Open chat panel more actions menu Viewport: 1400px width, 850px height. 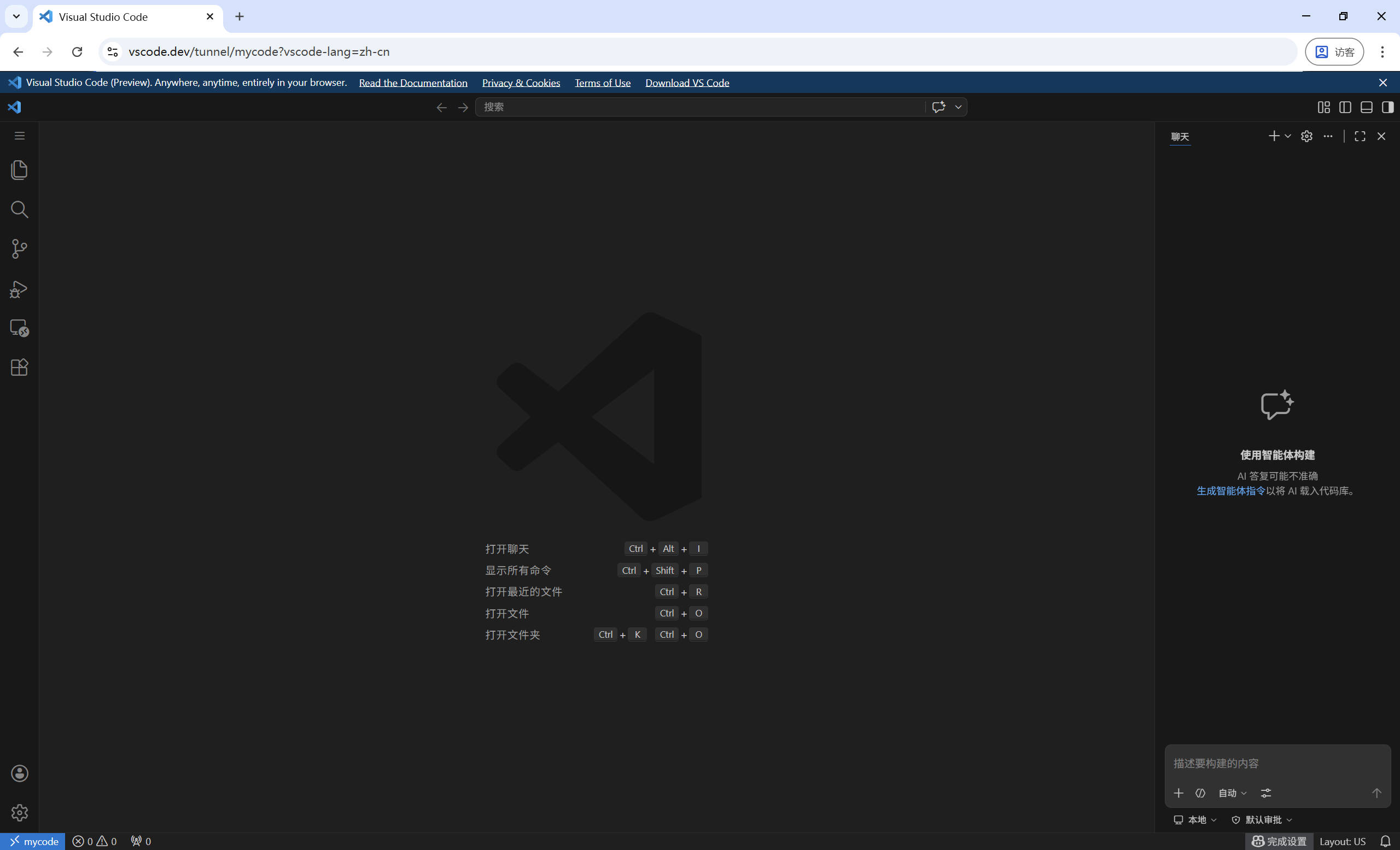1328,136
